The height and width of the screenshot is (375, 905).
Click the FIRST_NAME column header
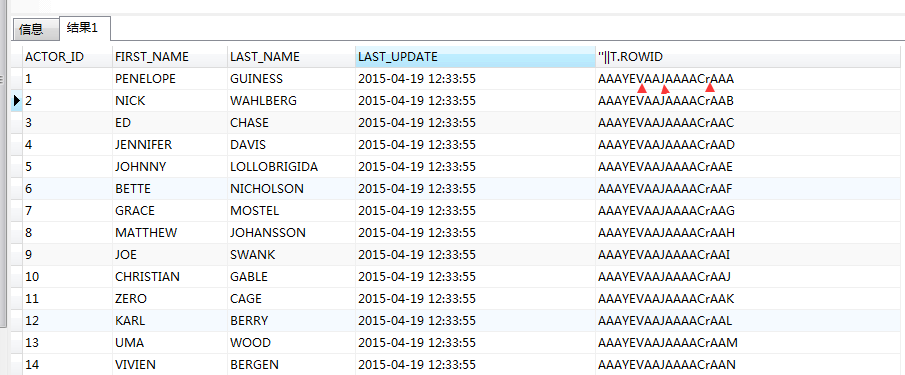170,57
